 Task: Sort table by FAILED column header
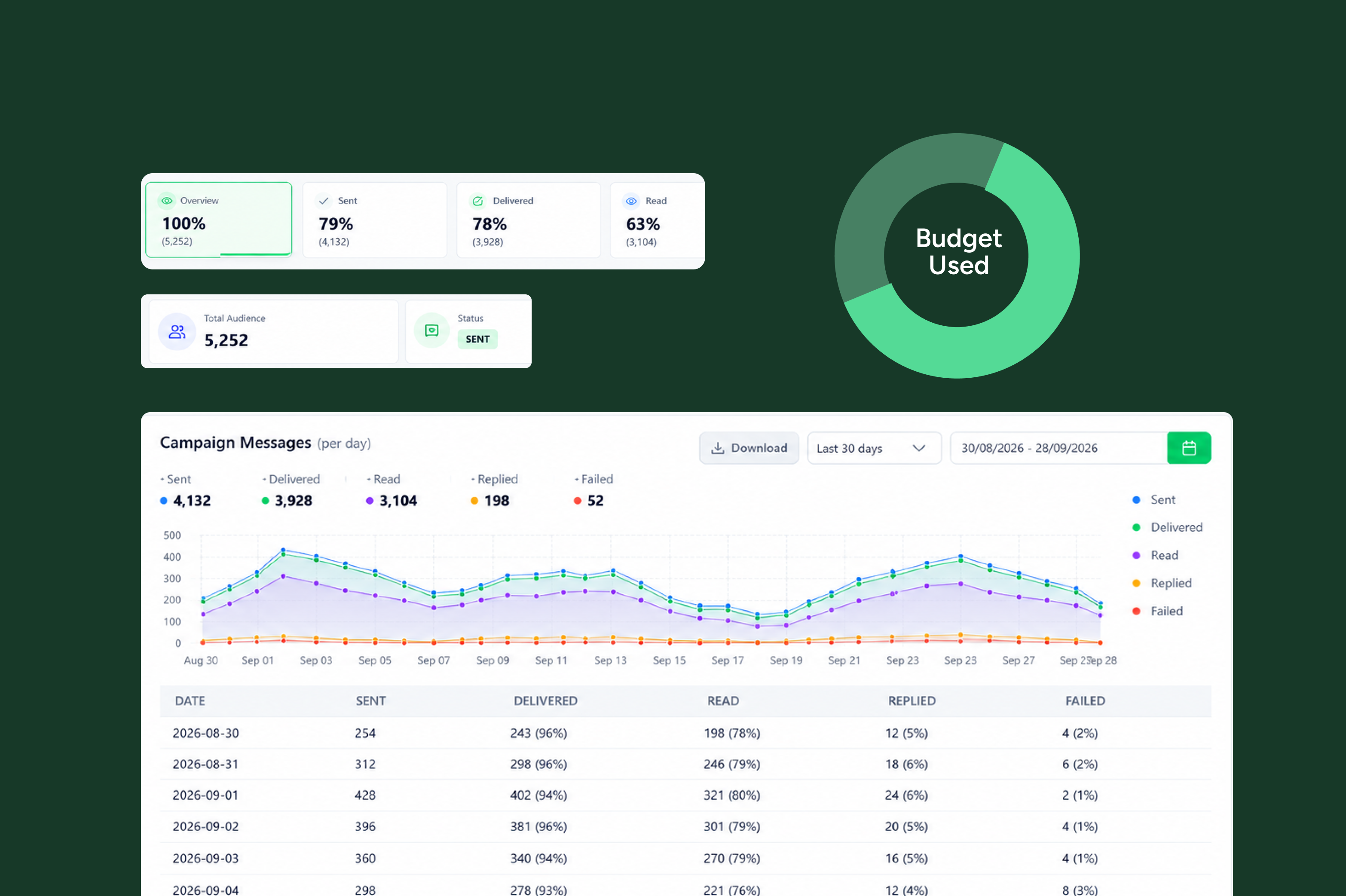pos(1086,701)
